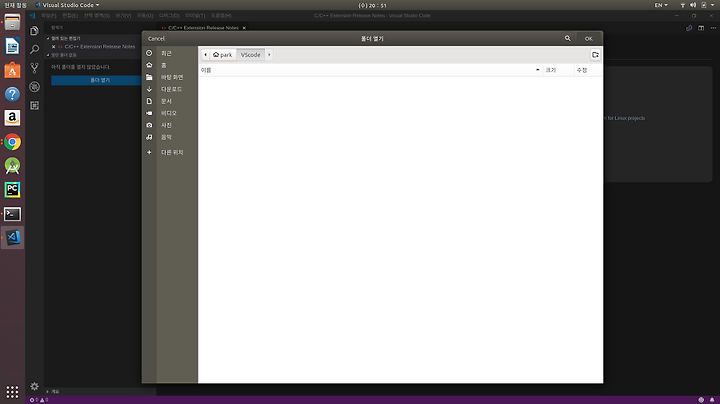Viewport: 720px width, 404px height.
Task: Show applications grid in dock
Action: click(x=12, y=392)
